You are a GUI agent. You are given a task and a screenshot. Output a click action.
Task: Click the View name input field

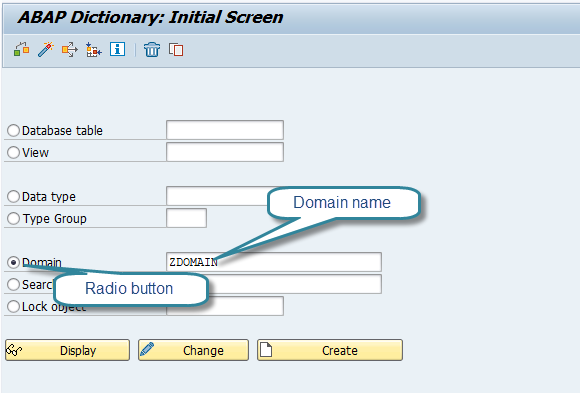pyautogui.click(x=225, y=152)
